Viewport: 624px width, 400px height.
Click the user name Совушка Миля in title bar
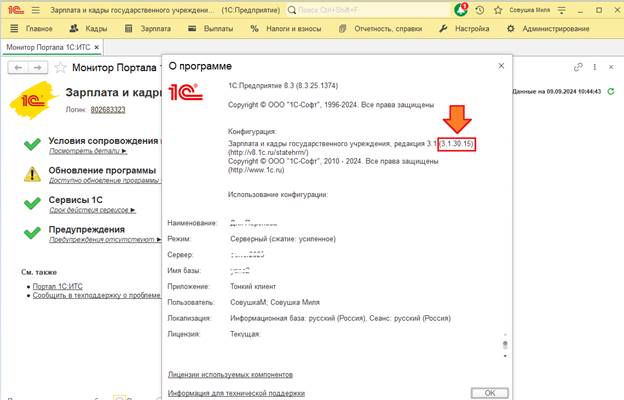coord(529,10)
